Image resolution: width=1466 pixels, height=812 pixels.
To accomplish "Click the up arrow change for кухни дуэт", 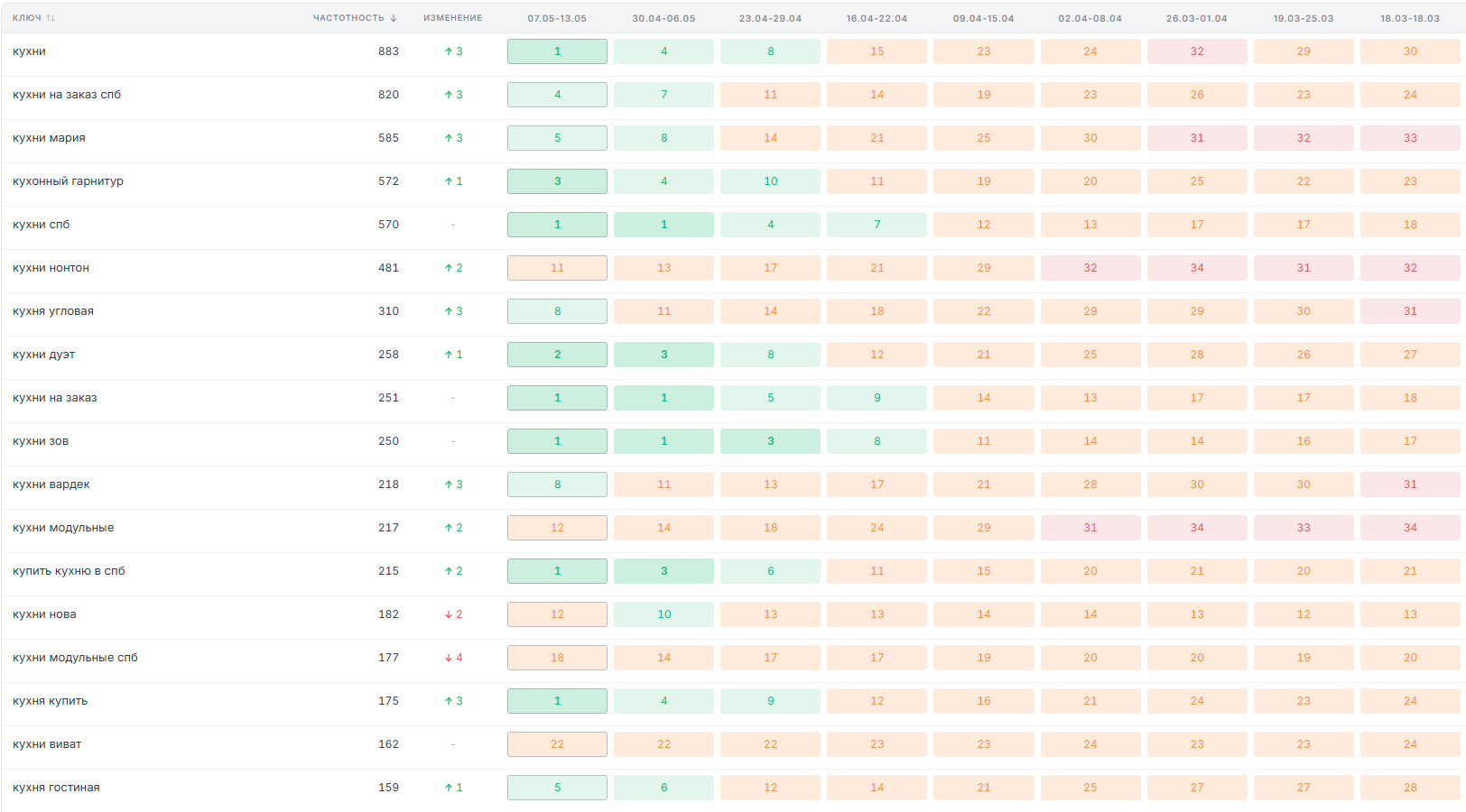I will pyautogui.click(x=453, y=355).
